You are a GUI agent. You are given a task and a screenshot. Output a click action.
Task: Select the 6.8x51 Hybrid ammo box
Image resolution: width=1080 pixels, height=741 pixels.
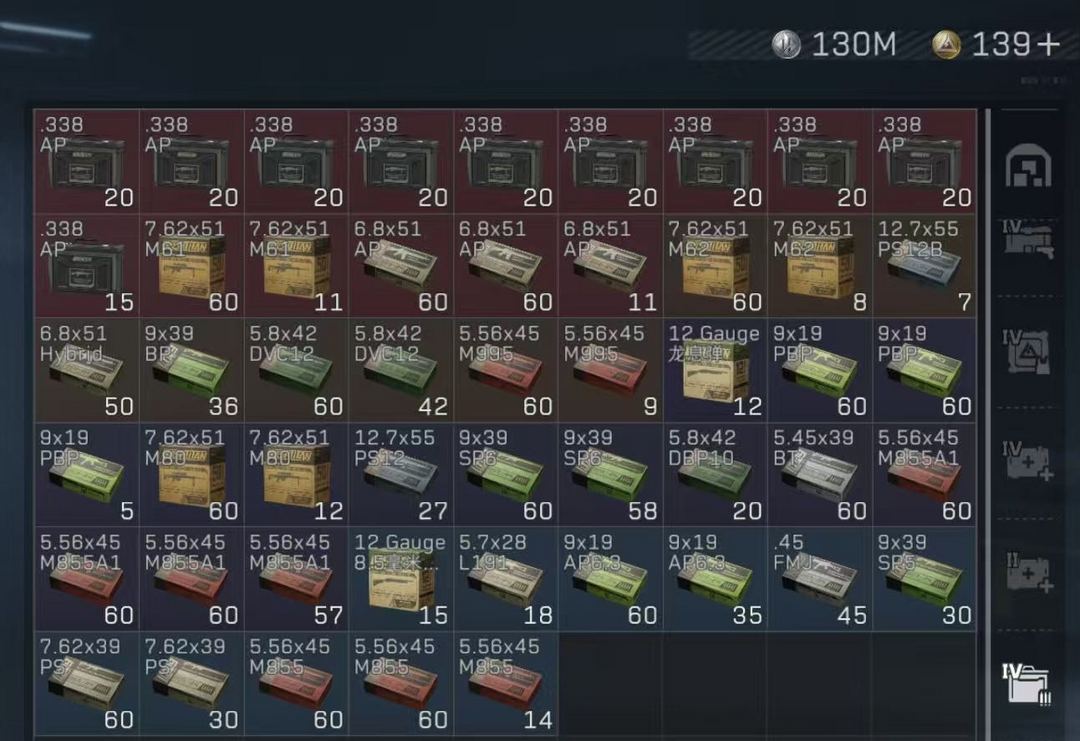point(87,370)
